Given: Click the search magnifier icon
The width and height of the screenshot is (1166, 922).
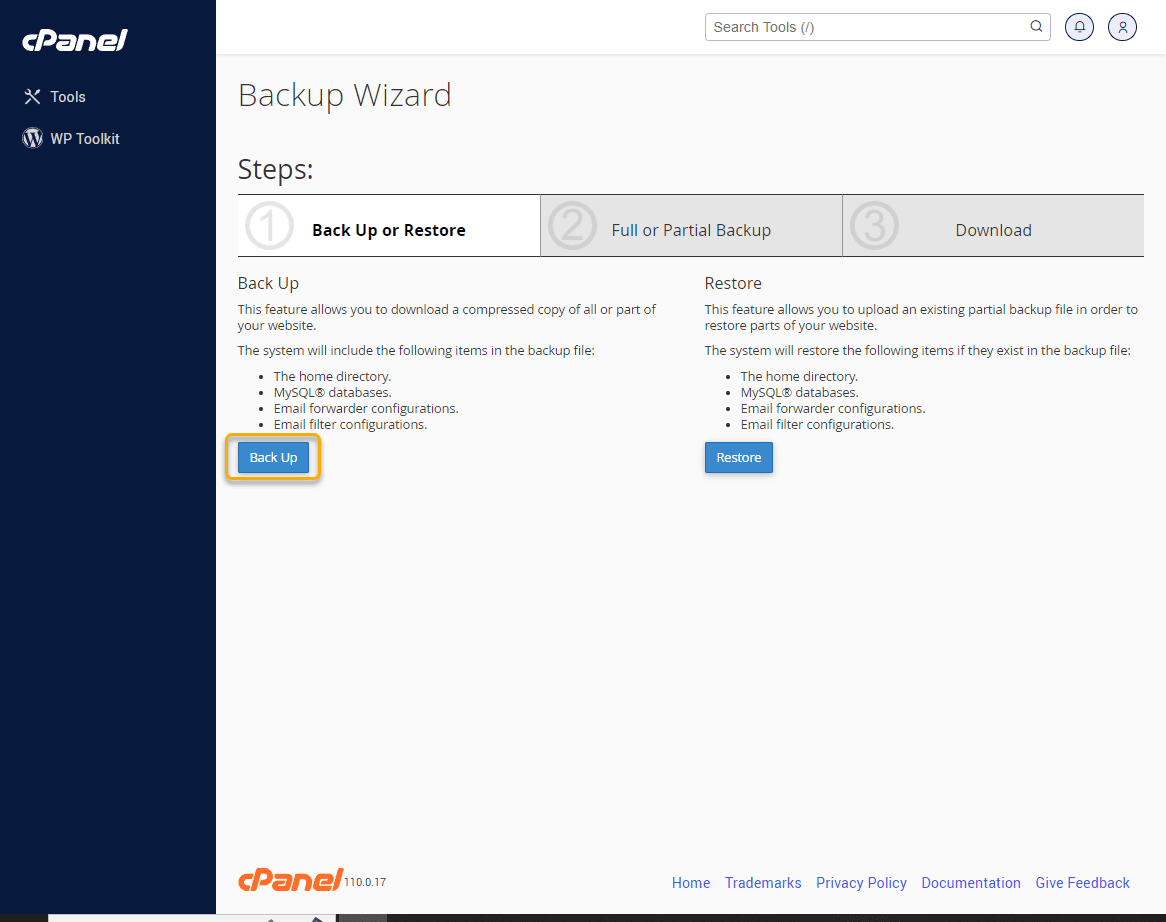Looking at the screenshot, I should (1036, 27).
